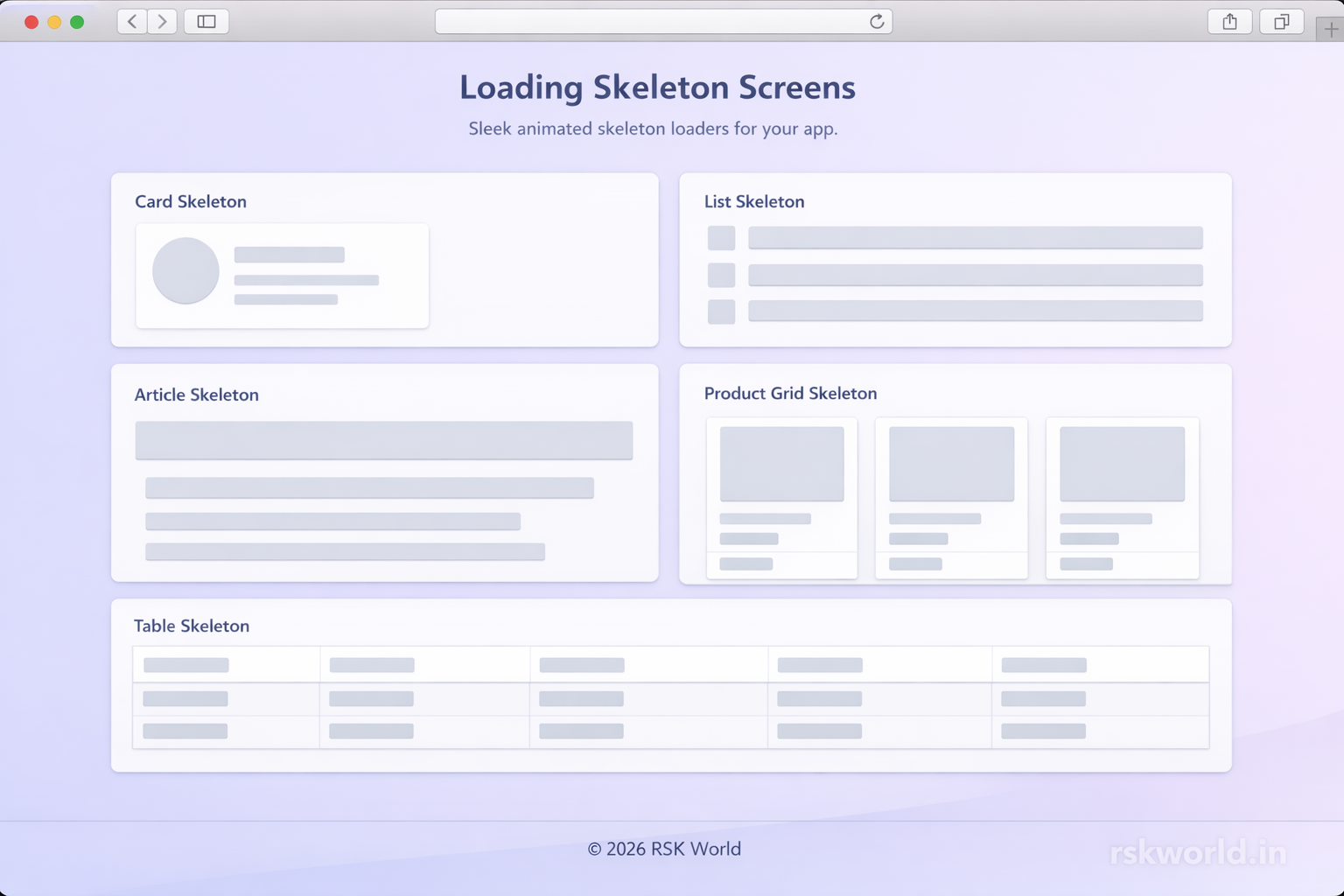
Task: Click the wide gray progress bar in Article Skeleton
Action: click(384, 440)
